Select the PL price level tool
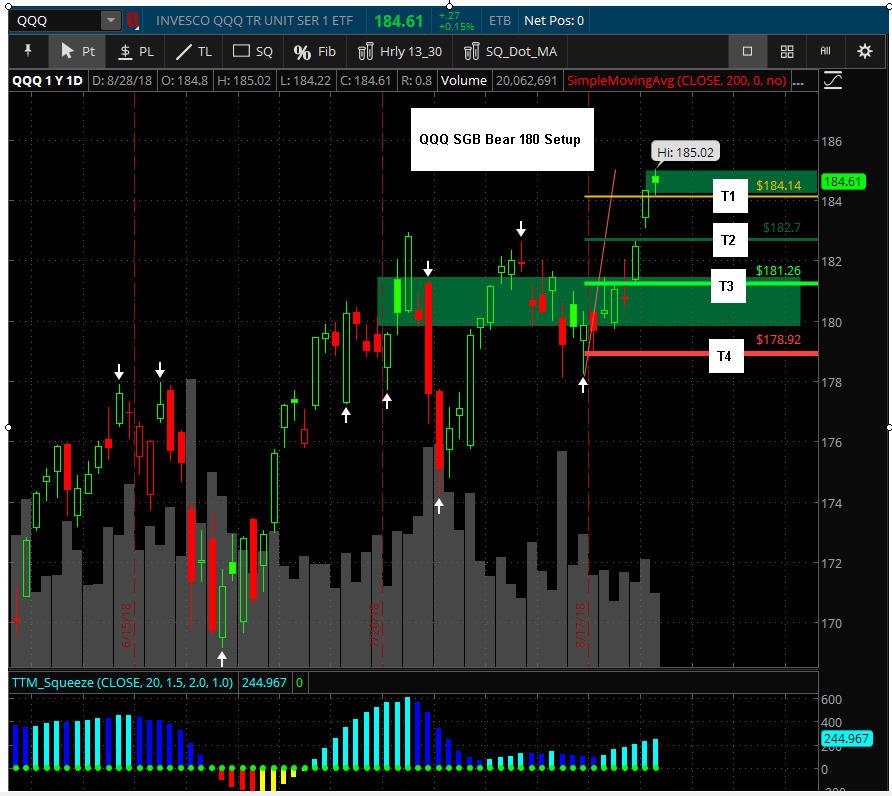 136,51
